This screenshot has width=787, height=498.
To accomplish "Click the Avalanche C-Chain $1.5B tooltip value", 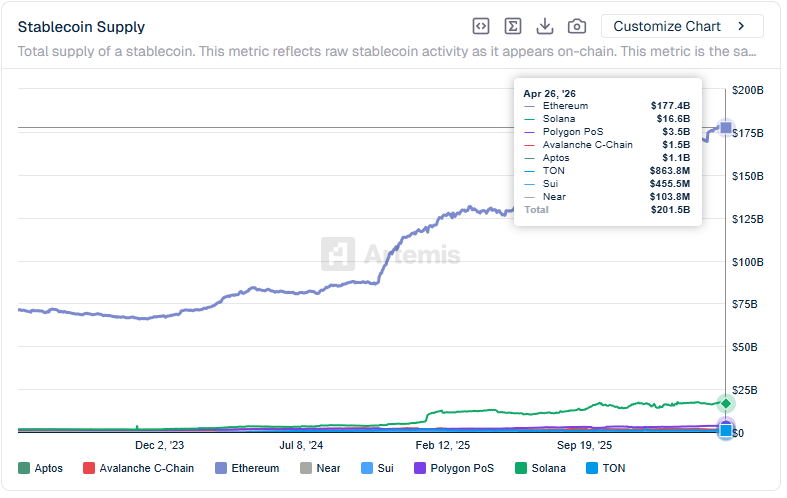I will 676,145.
